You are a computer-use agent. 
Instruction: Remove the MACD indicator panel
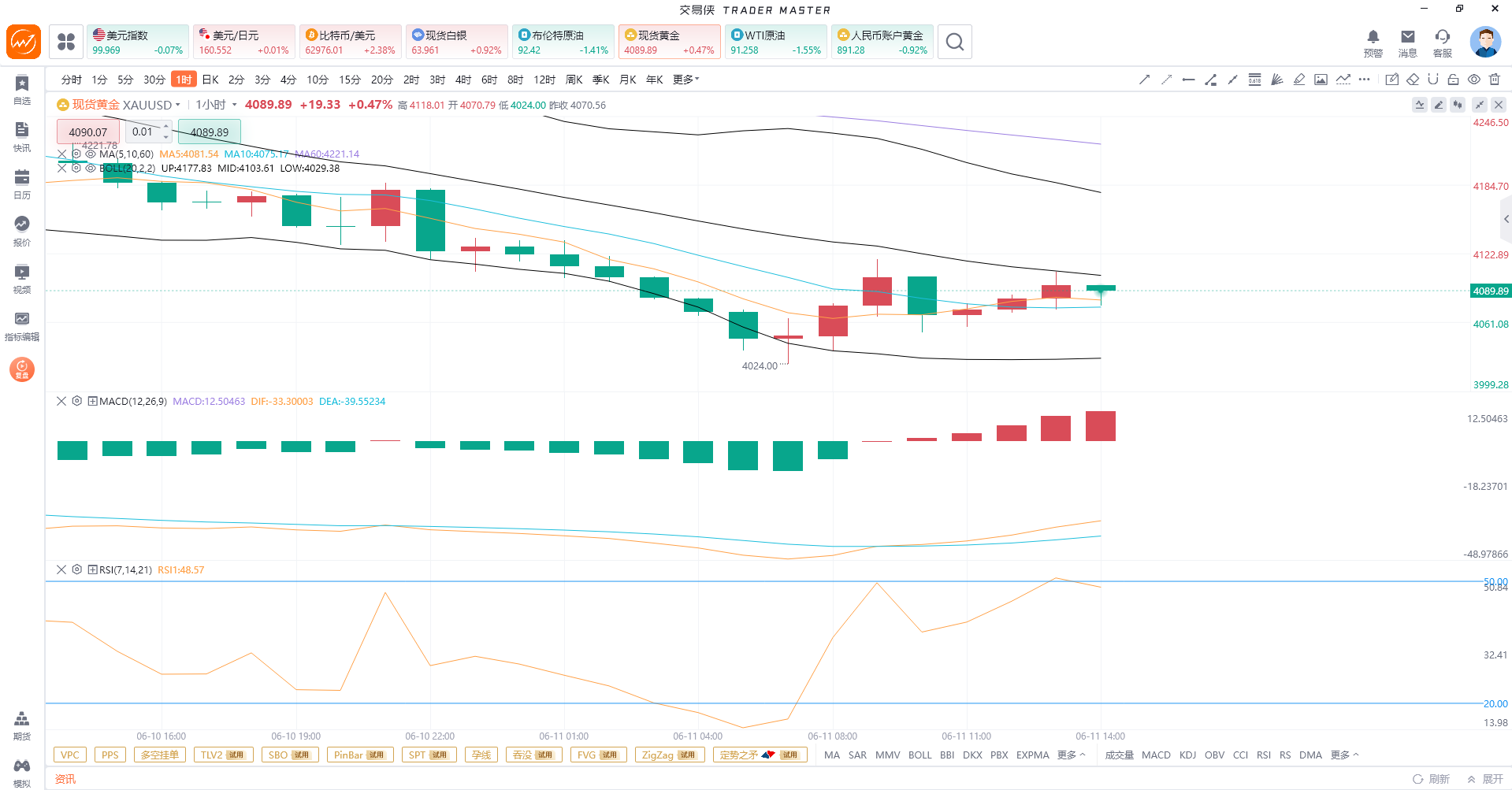coord(61,401)
